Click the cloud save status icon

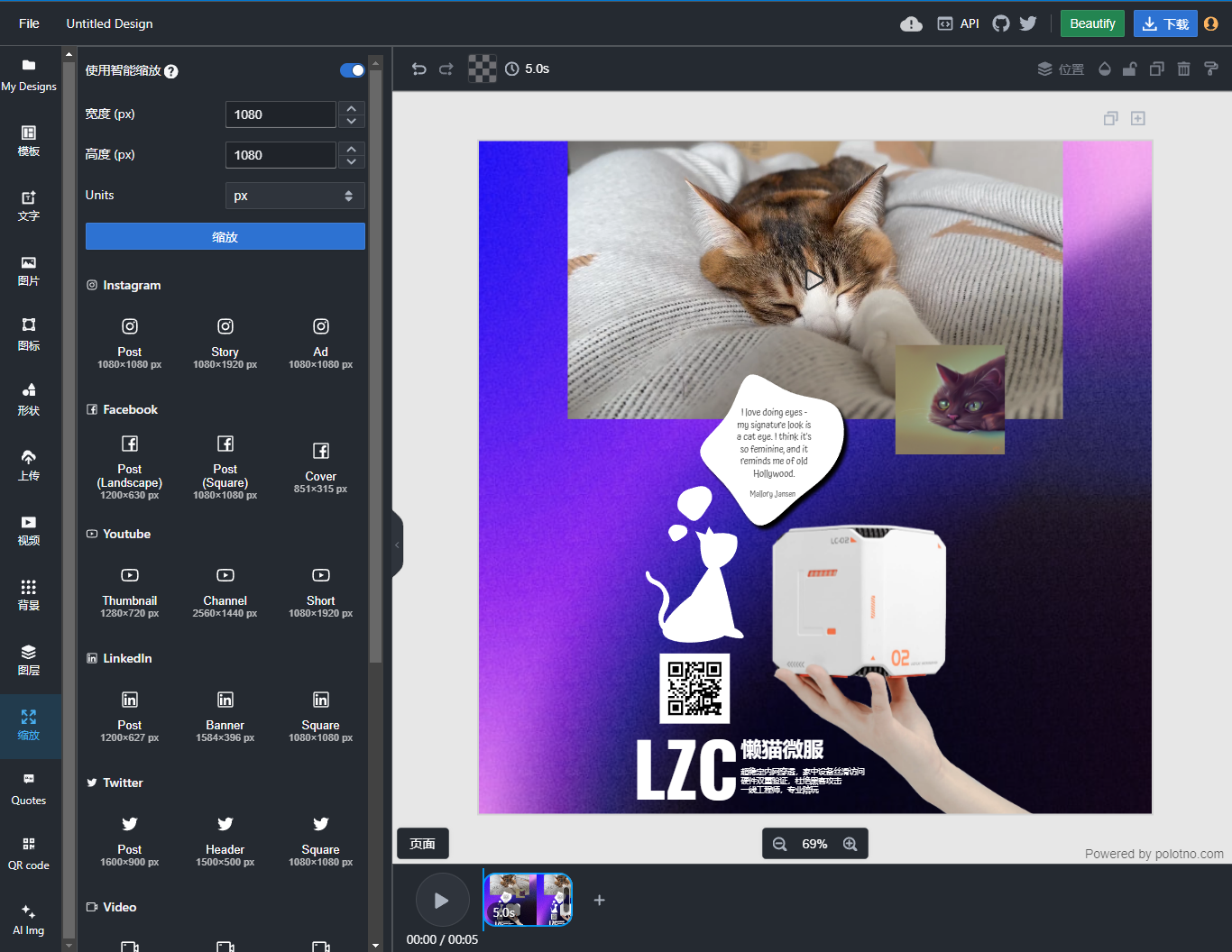[911, 23]
